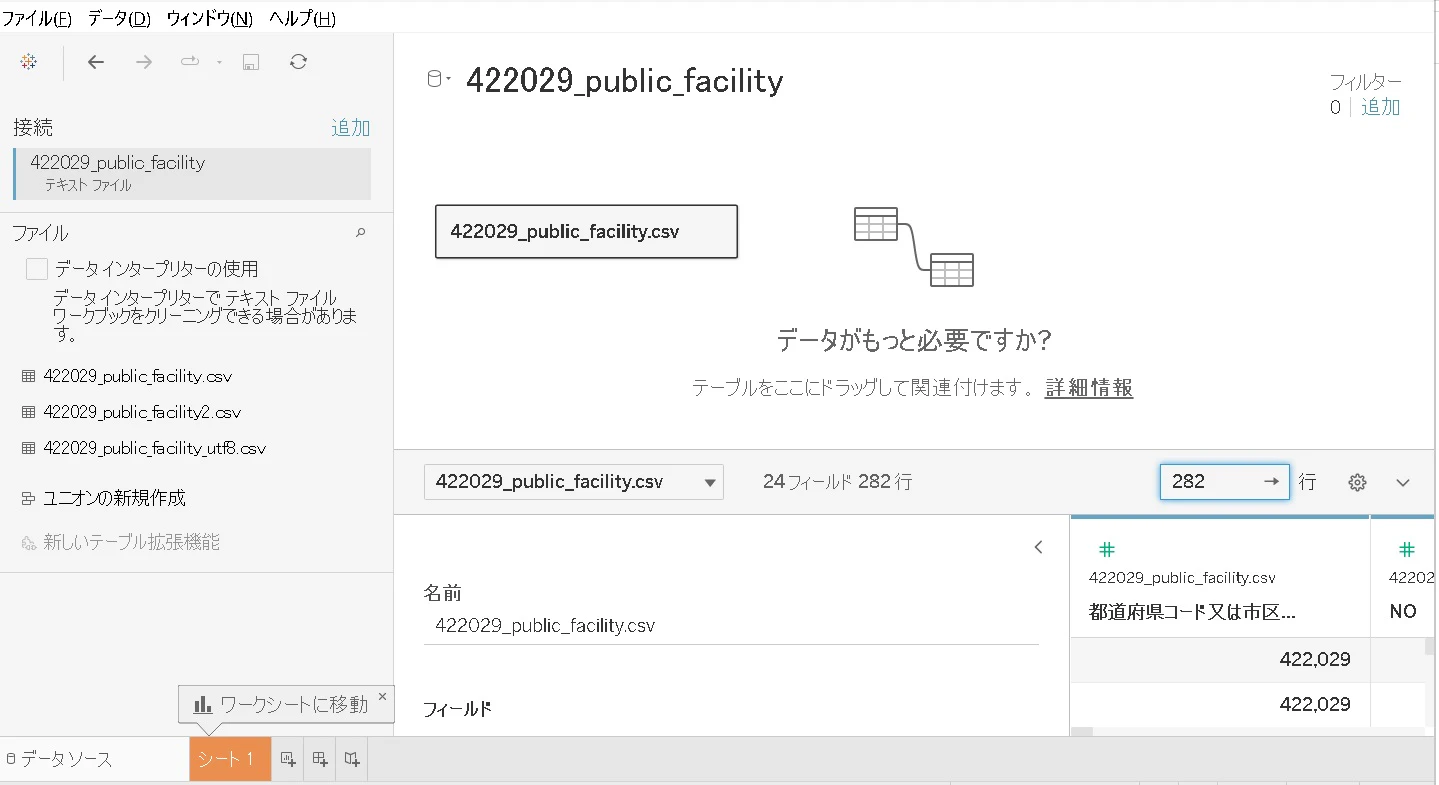
Task: Click the arrow inside the row count field
Action: tap(1271, 481)
